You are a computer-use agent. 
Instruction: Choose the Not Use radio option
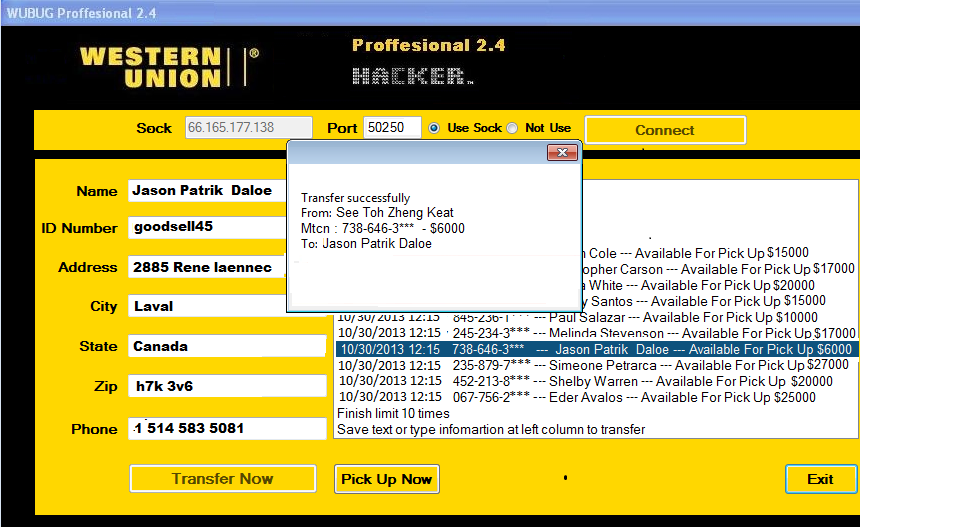512,128
